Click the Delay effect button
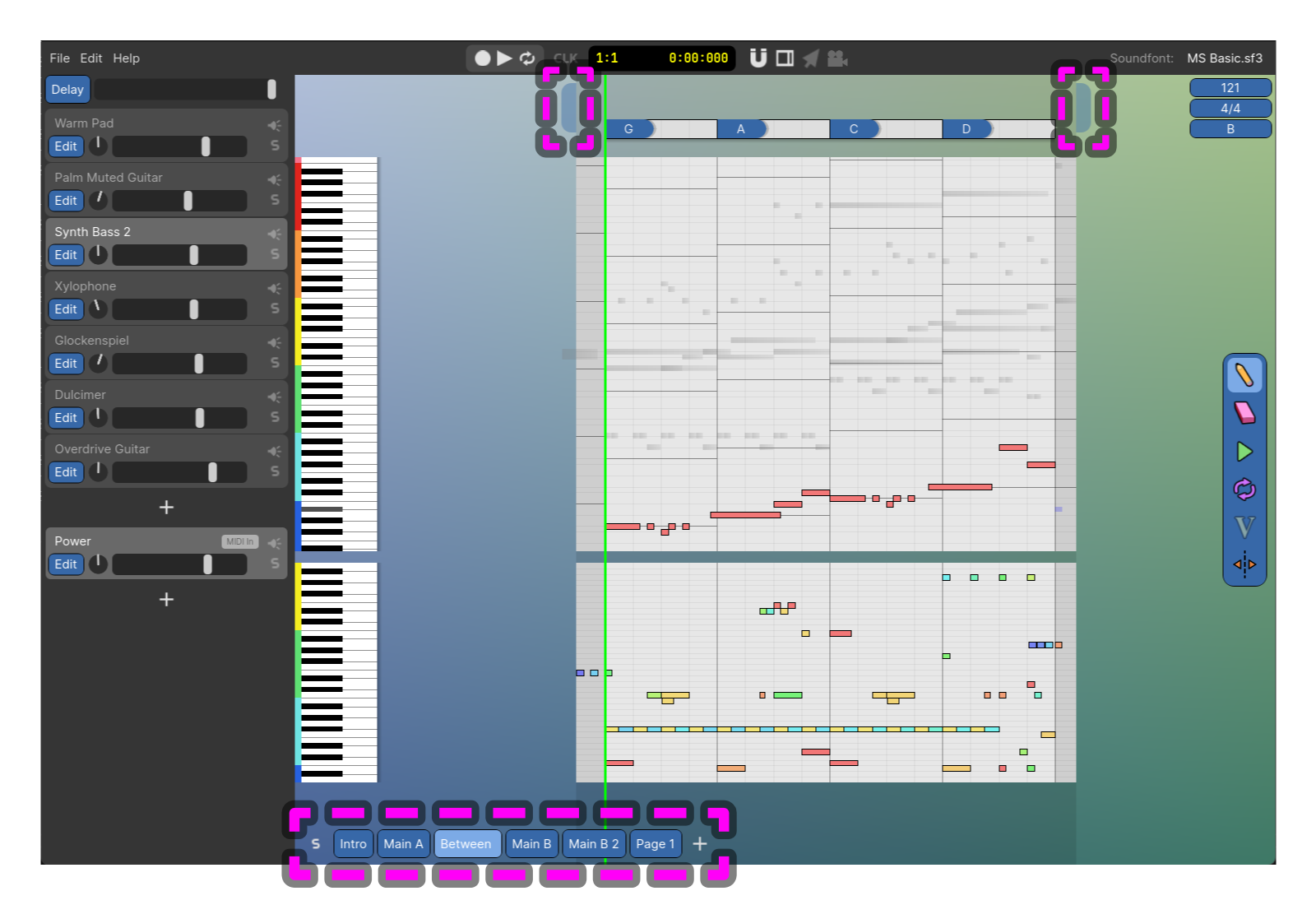This screenshot has height=905, width=1316. (67, 90)
